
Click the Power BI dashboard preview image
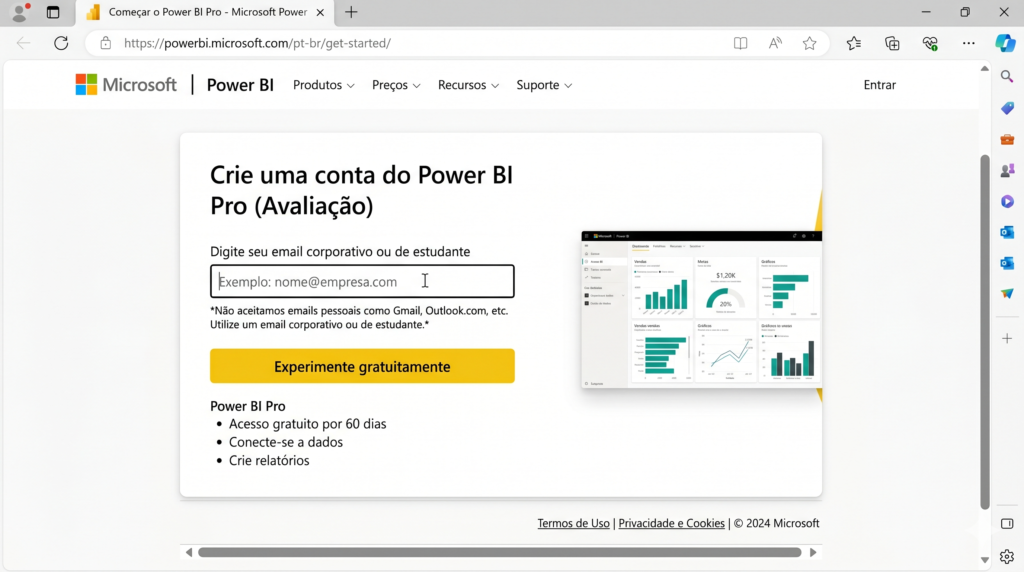pos(701,310)
